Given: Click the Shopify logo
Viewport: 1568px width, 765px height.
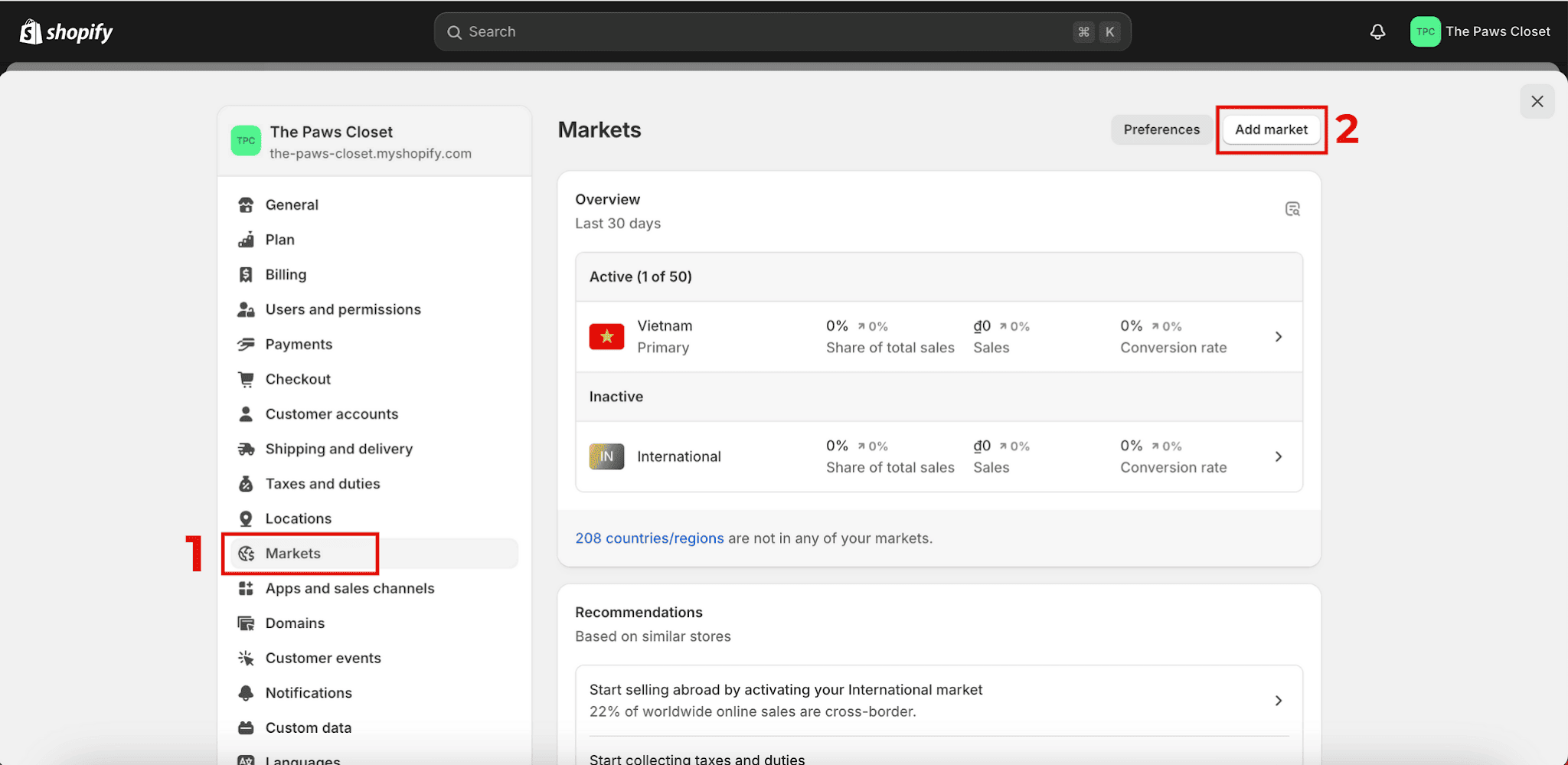Looking at the screenshot, I should 66,31.
